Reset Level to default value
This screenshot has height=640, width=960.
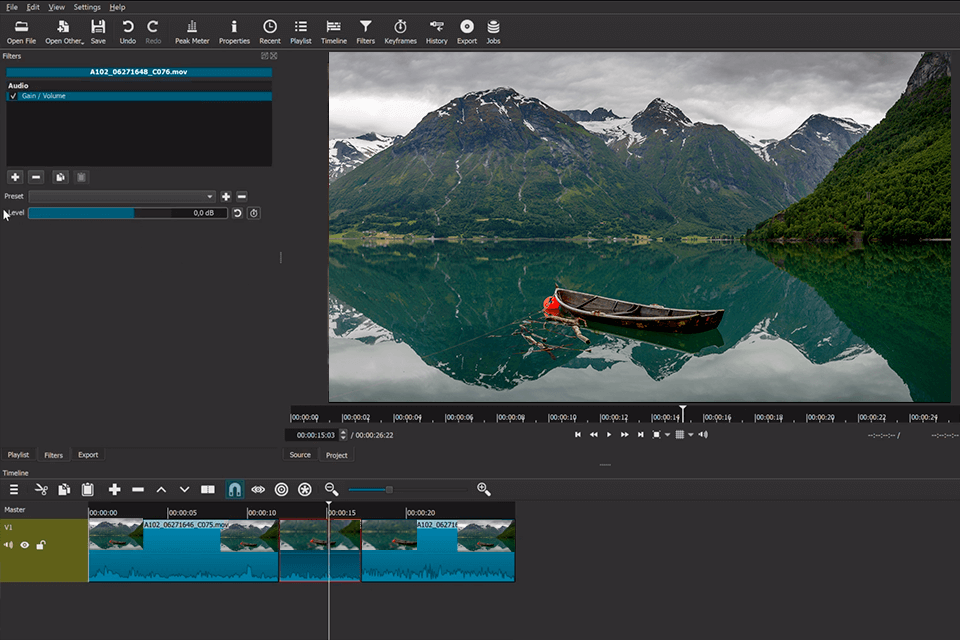tap(238, 213)
